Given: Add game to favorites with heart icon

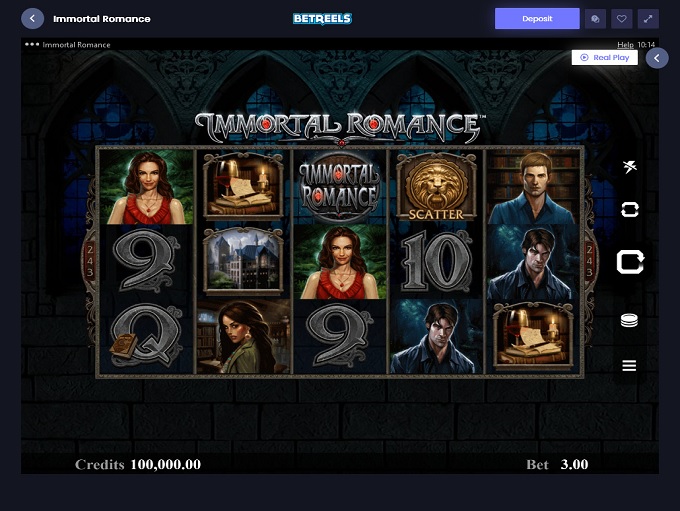Looking at the screenshot, I should (621, 19).
